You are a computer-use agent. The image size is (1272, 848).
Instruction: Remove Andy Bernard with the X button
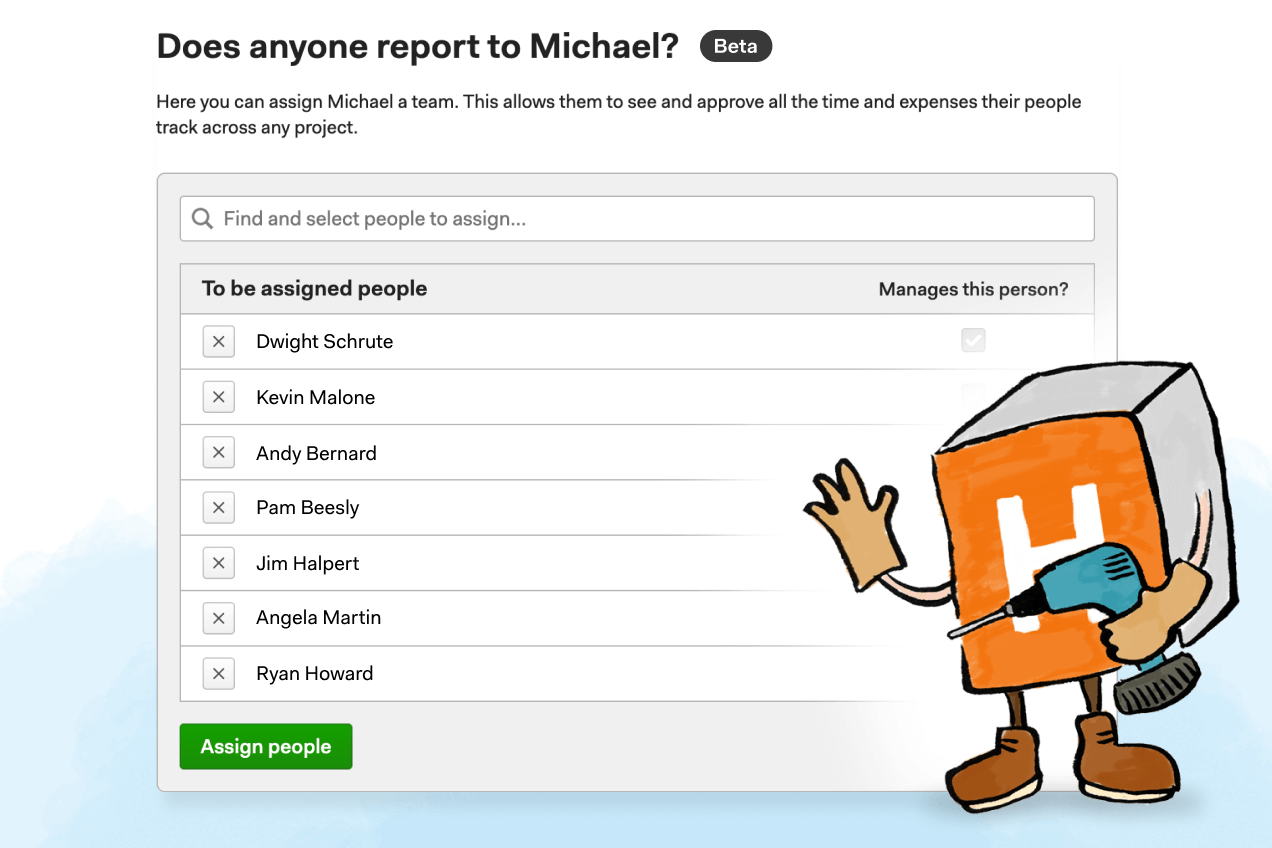(x=218, y=453)
